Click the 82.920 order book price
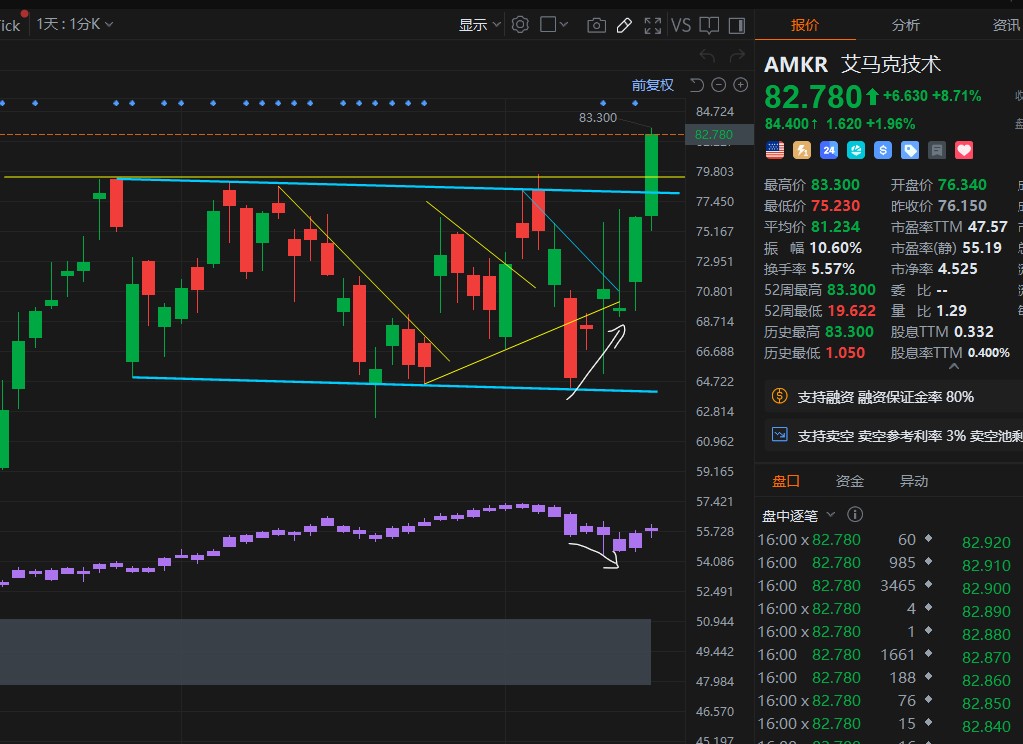1023x744 pixels. tap(986, 542)
